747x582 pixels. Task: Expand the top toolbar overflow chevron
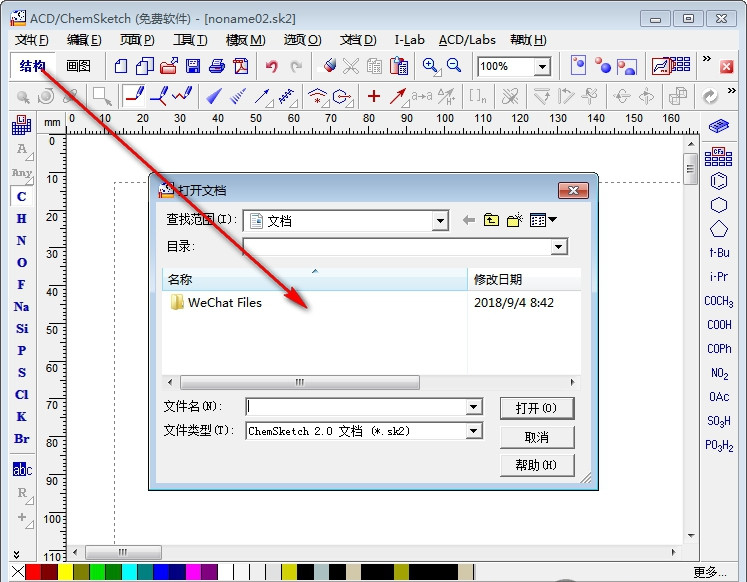pos(707,58)
